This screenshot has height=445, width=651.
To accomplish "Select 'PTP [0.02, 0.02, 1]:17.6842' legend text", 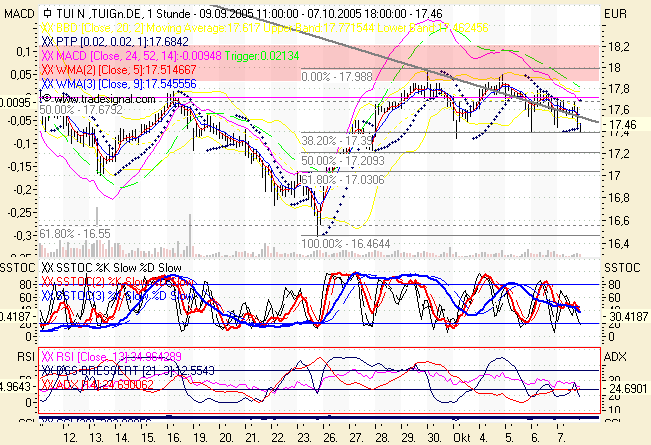I will click(122, 42).
